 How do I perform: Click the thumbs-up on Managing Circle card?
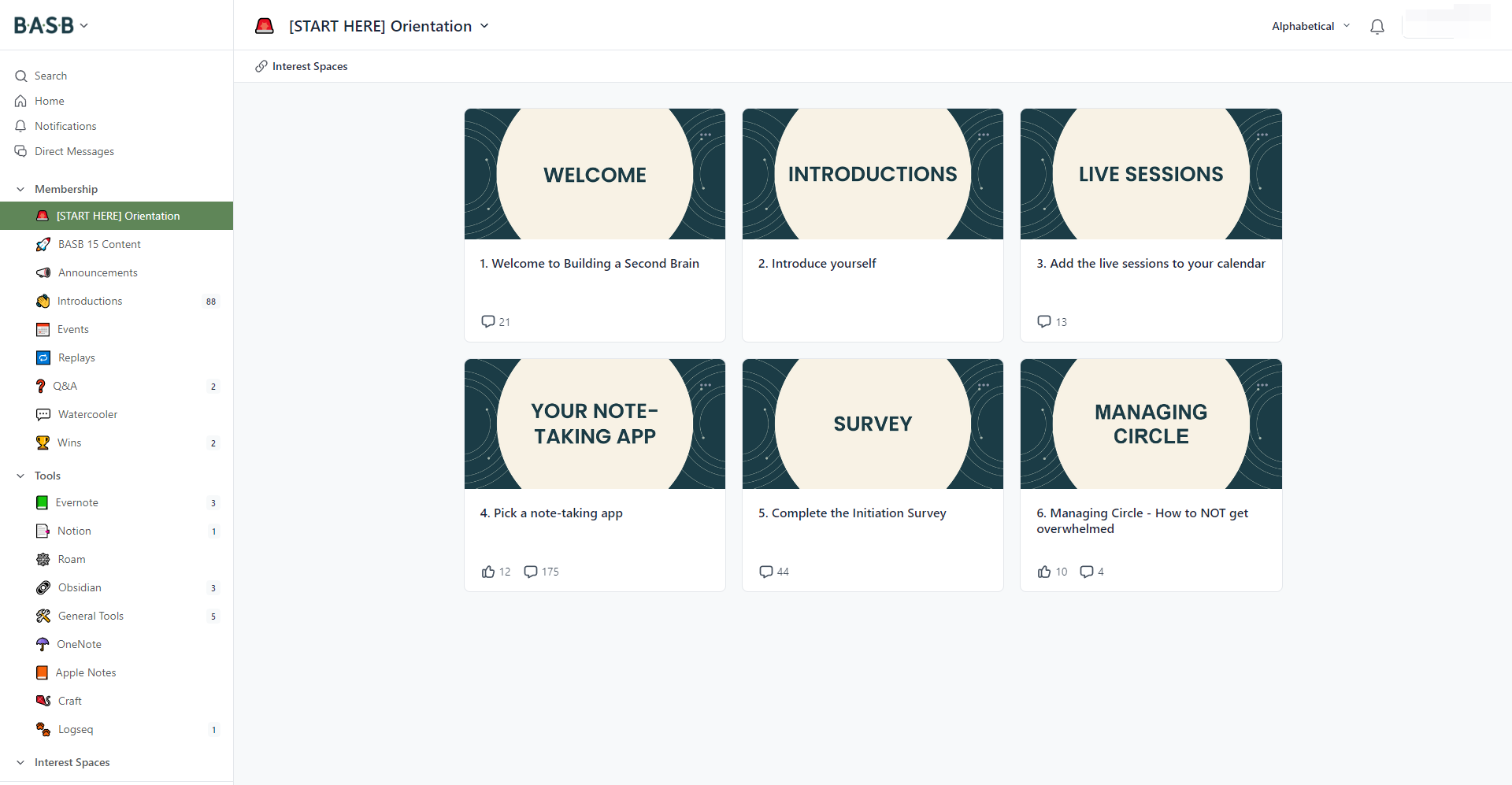(1044, 572)
